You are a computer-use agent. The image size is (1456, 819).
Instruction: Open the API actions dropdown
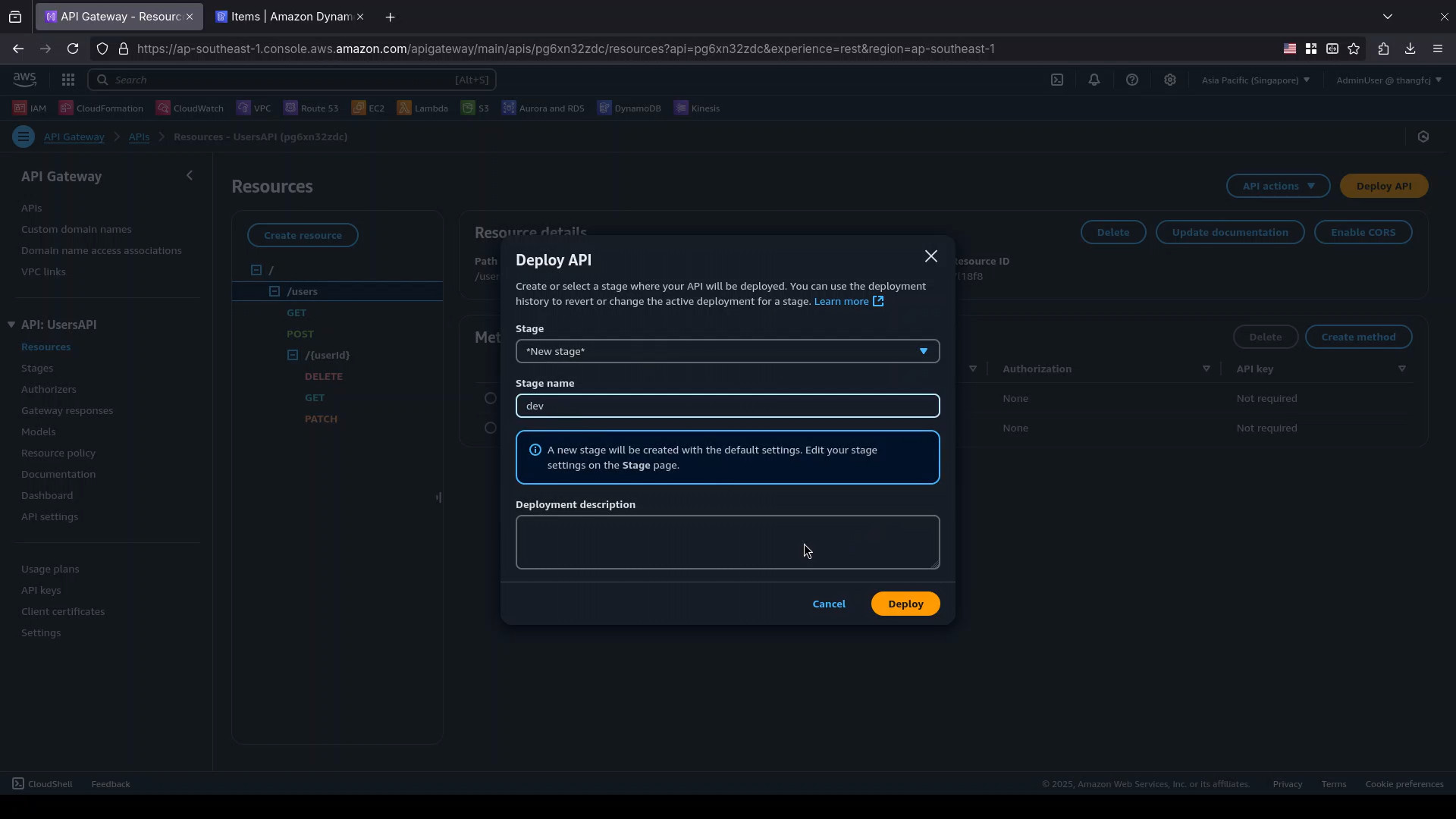[1278, 186]
